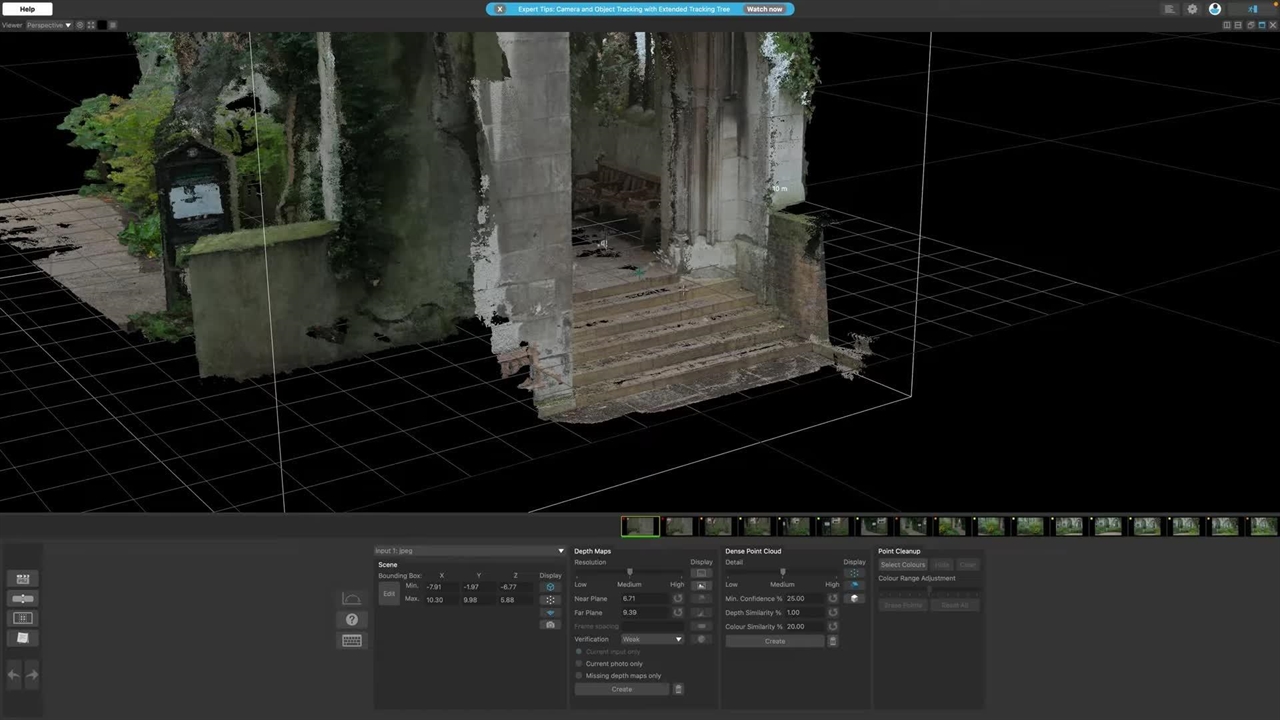
Task: Click 'Watch now' in the tip banner
Action: 764,9
